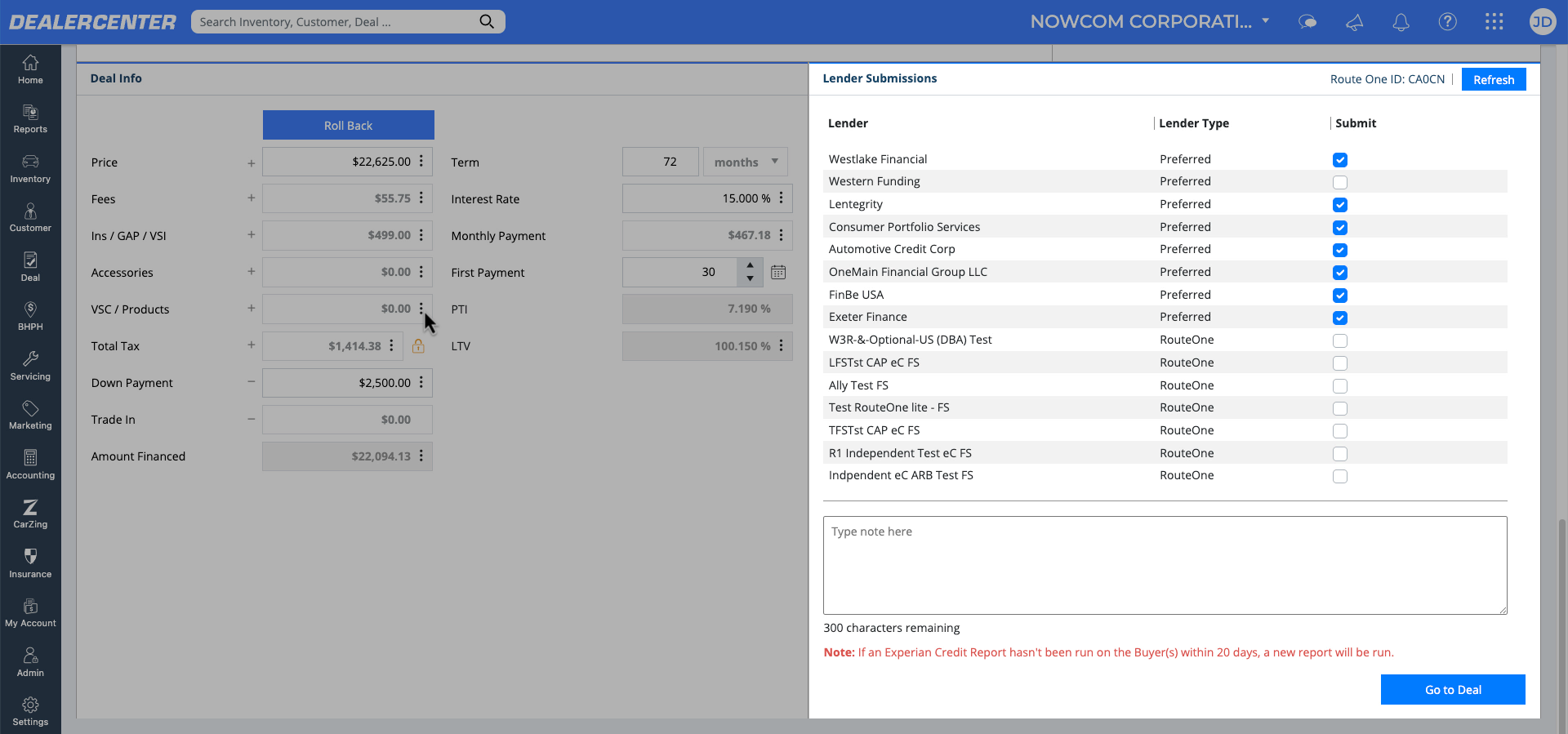Click the Total Tax lock icon
The height and width of the screenshot is (734, 1568).
[x=418, y=346]
